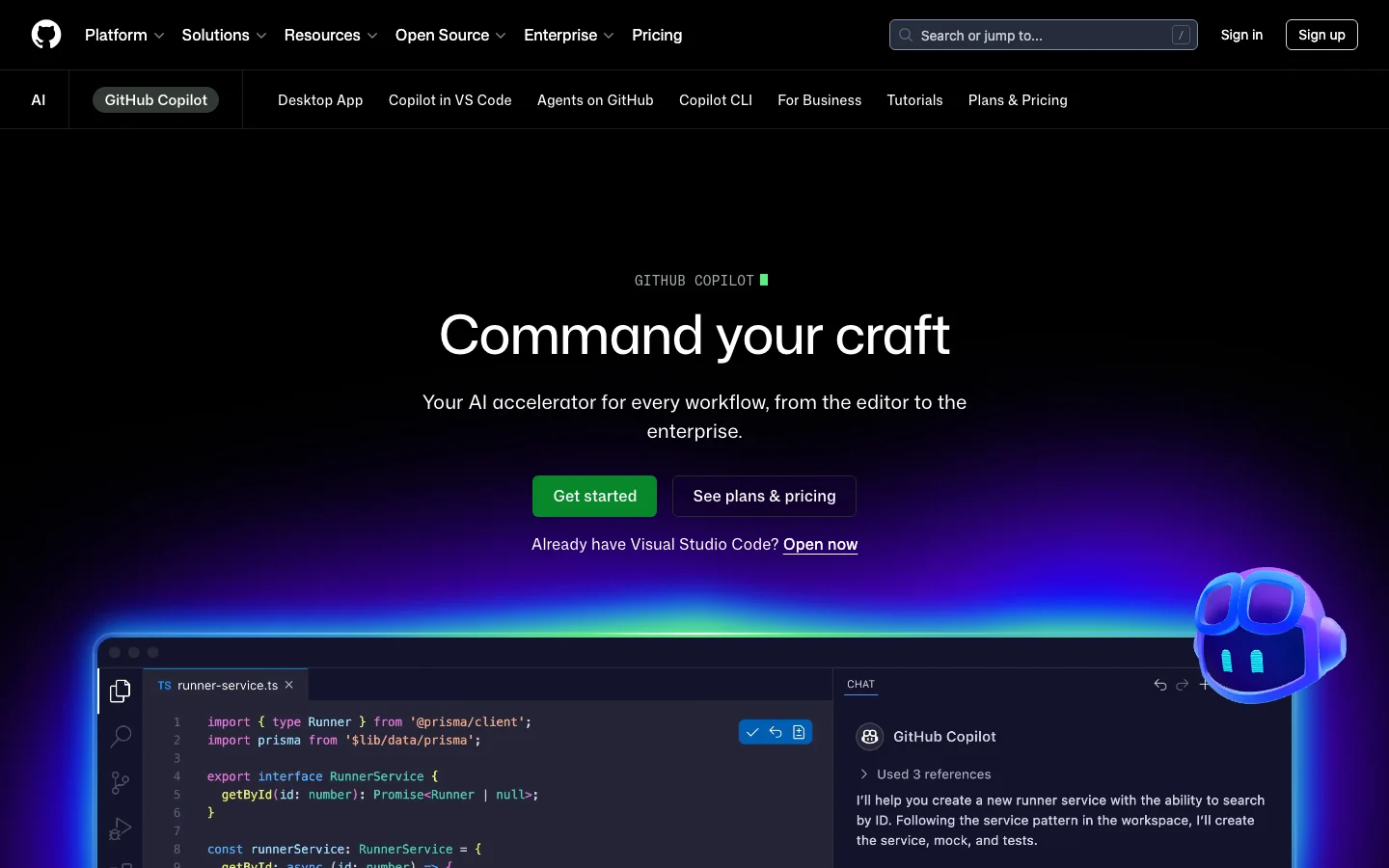Click the GitHub Copilot chat avatar
This screenshot has width=1389, height=868.
[x=870, y=737]
